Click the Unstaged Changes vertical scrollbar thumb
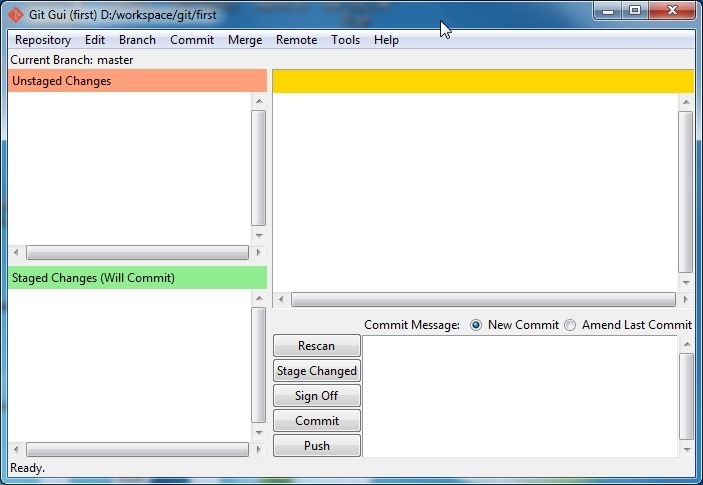703x485 pixels. click(x=259, y=168)
